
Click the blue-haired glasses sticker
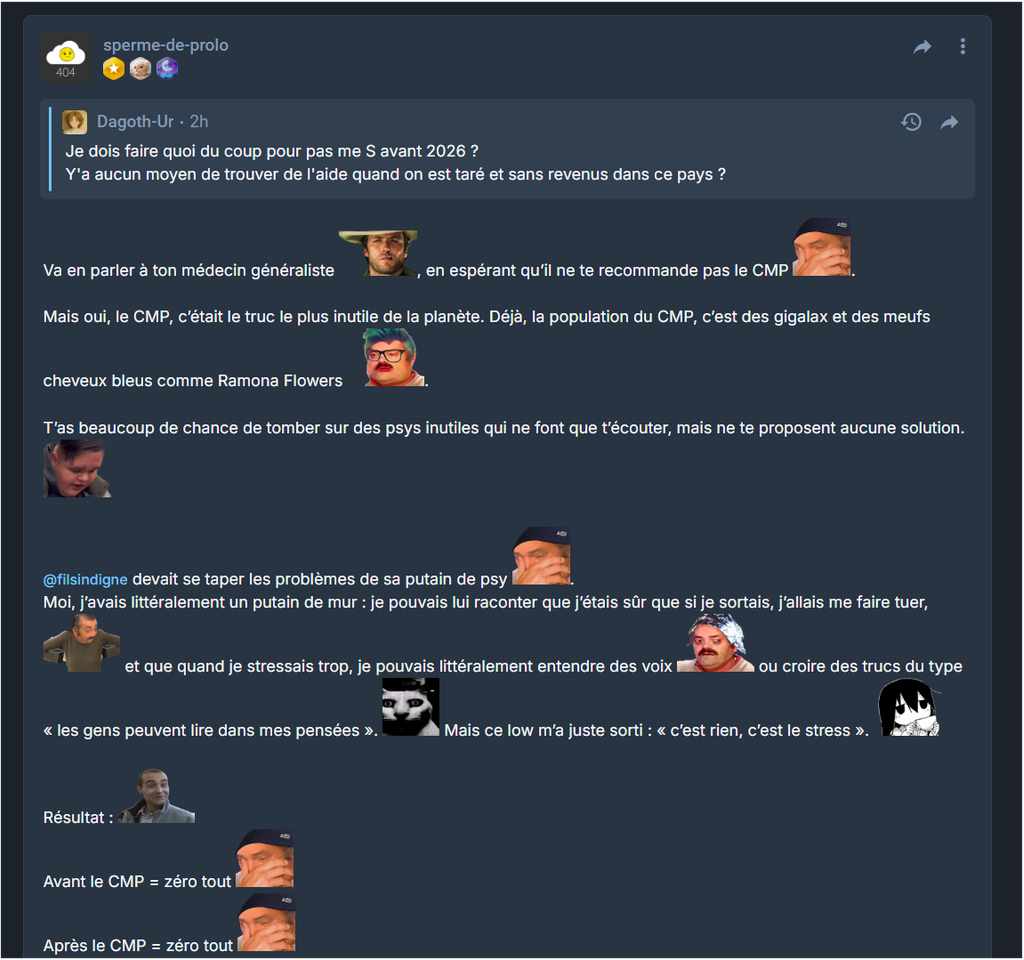click(394, 357)
